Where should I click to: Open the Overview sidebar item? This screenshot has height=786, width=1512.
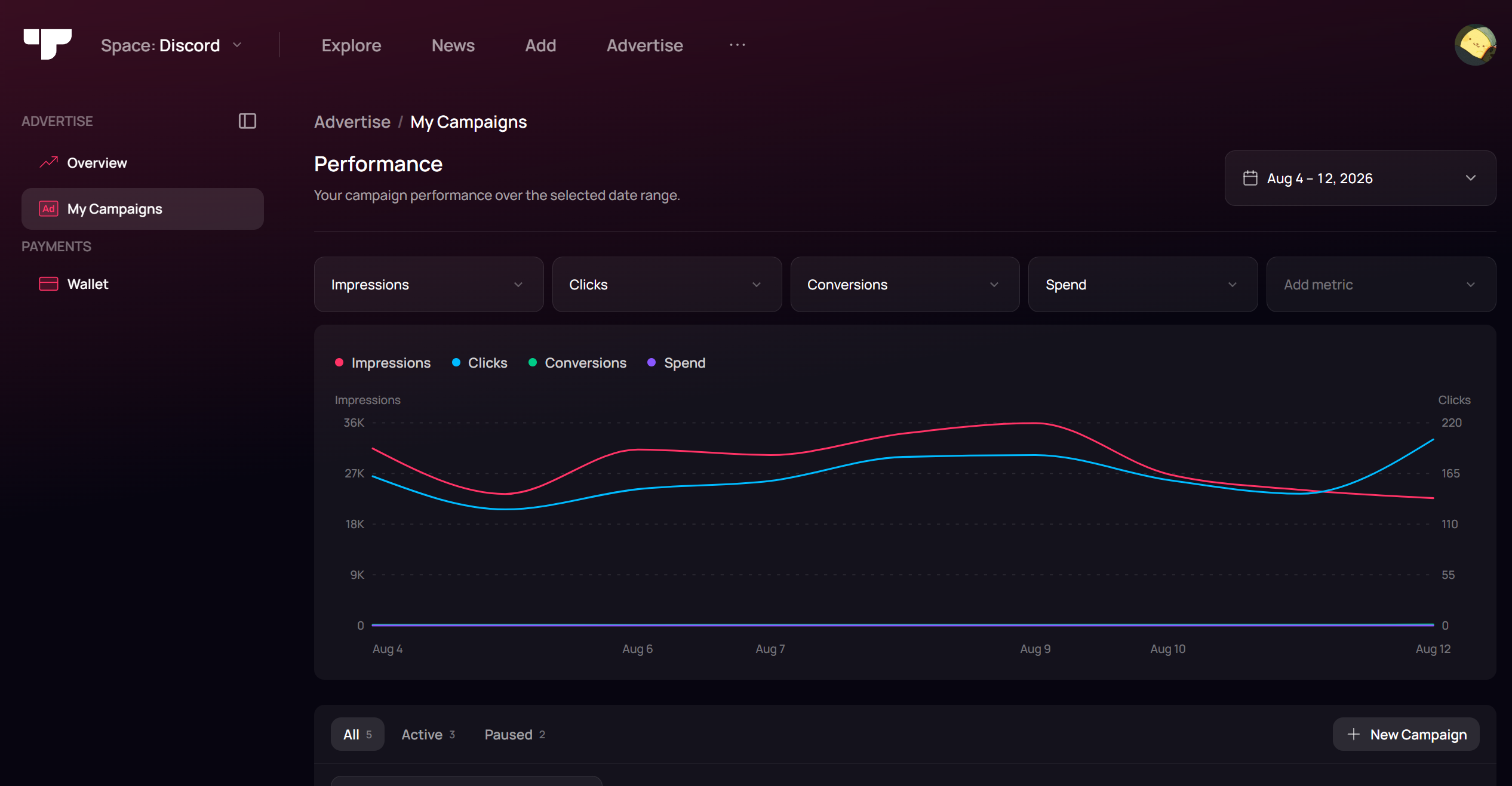(142, 162)
